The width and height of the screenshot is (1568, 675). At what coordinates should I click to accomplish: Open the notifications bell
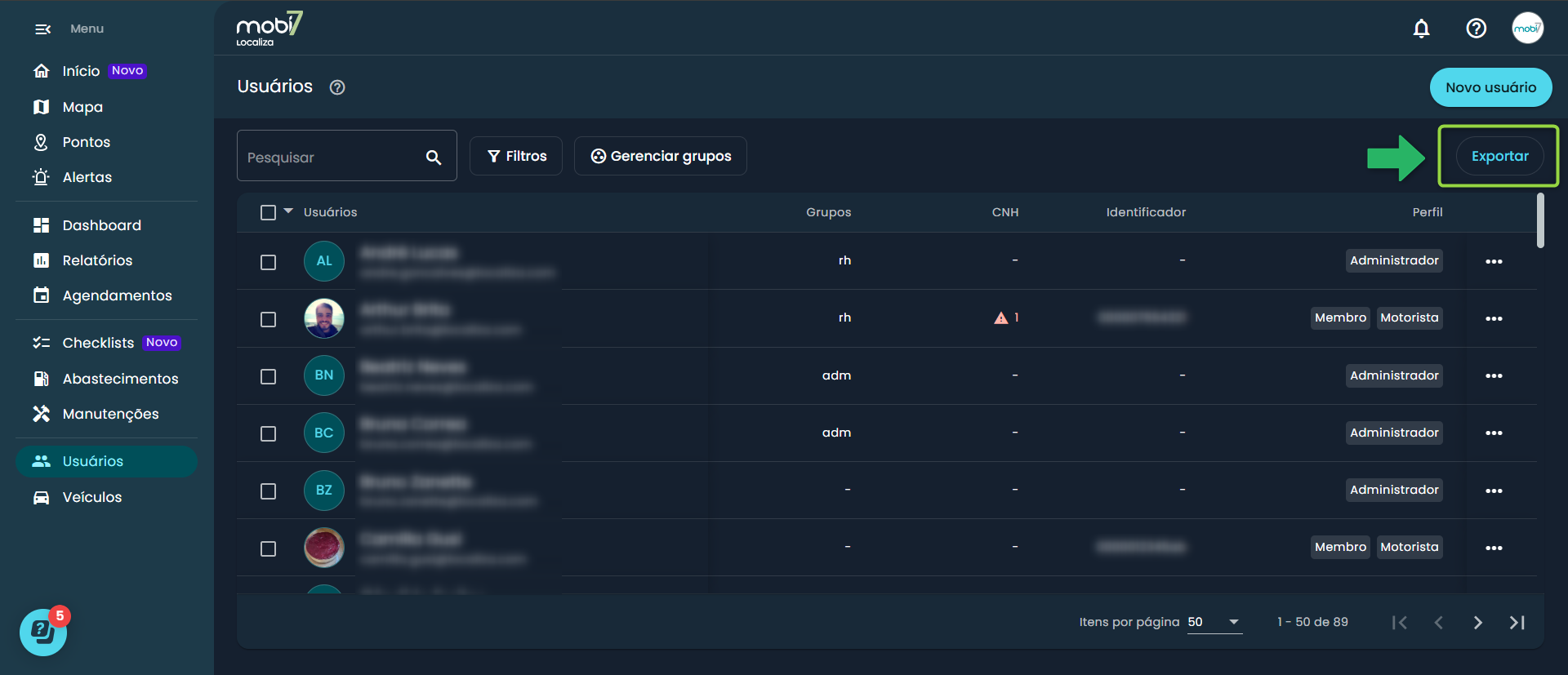1421,29
